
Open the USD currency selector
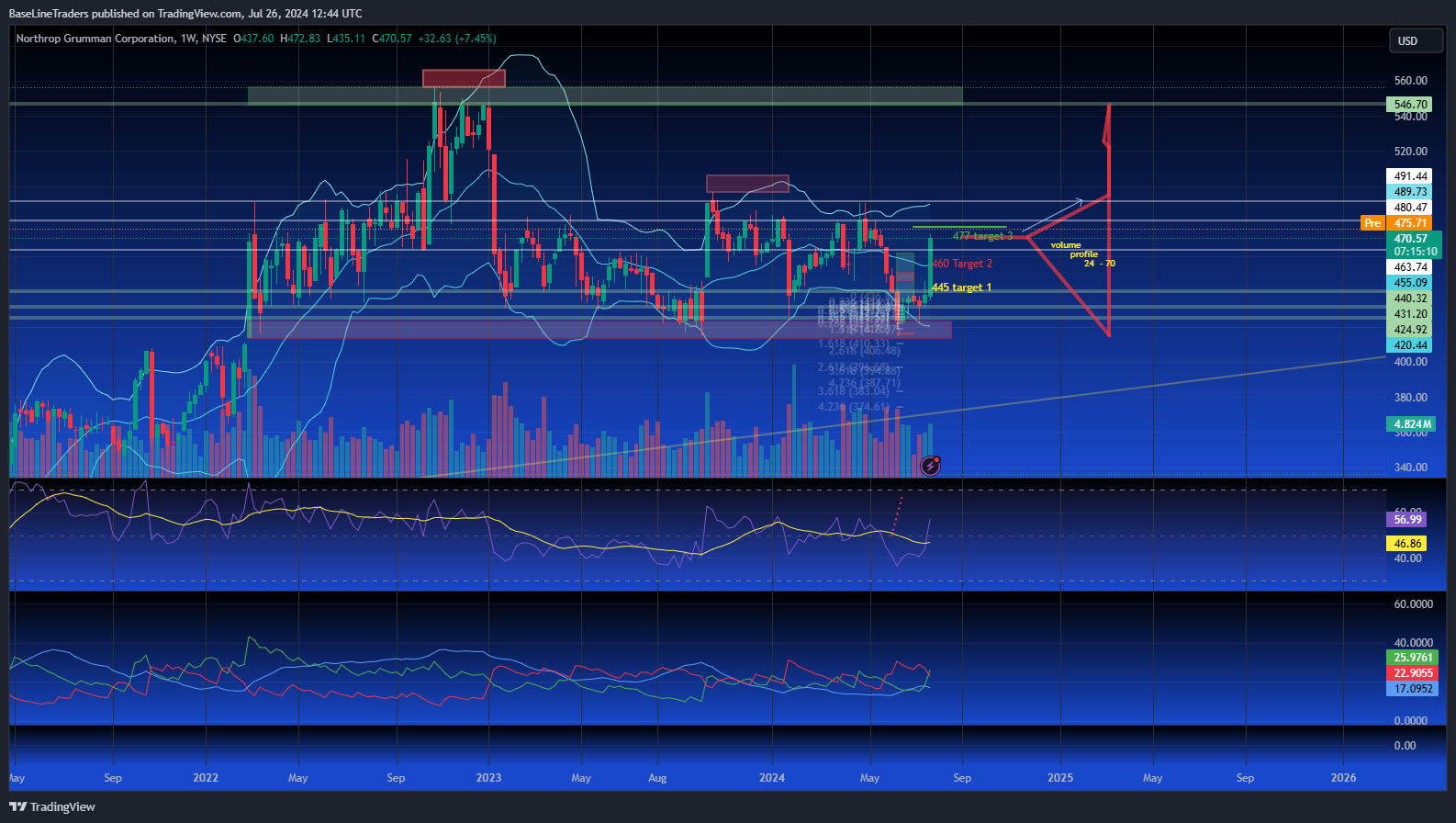pos(1416,40)
